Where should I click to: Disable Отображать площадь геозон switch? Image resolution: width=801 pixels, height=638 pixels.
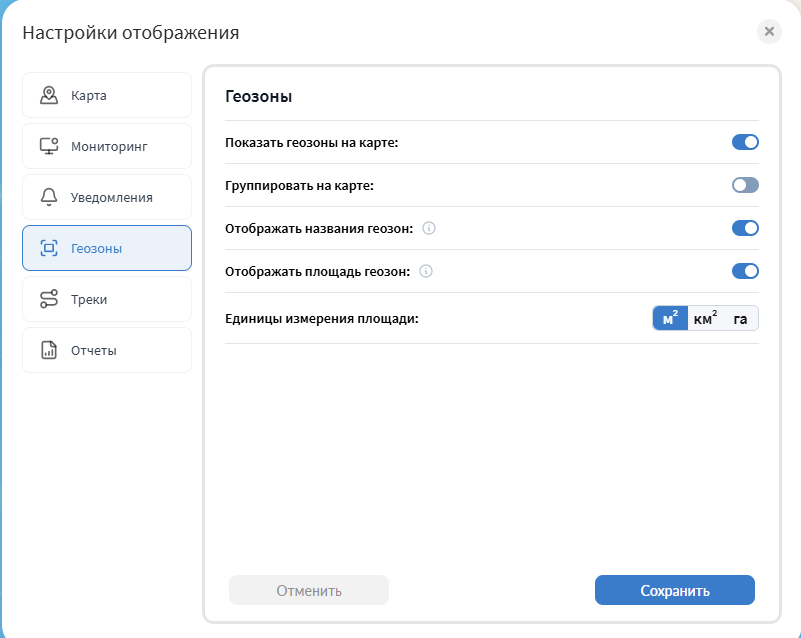pos(745,271)
